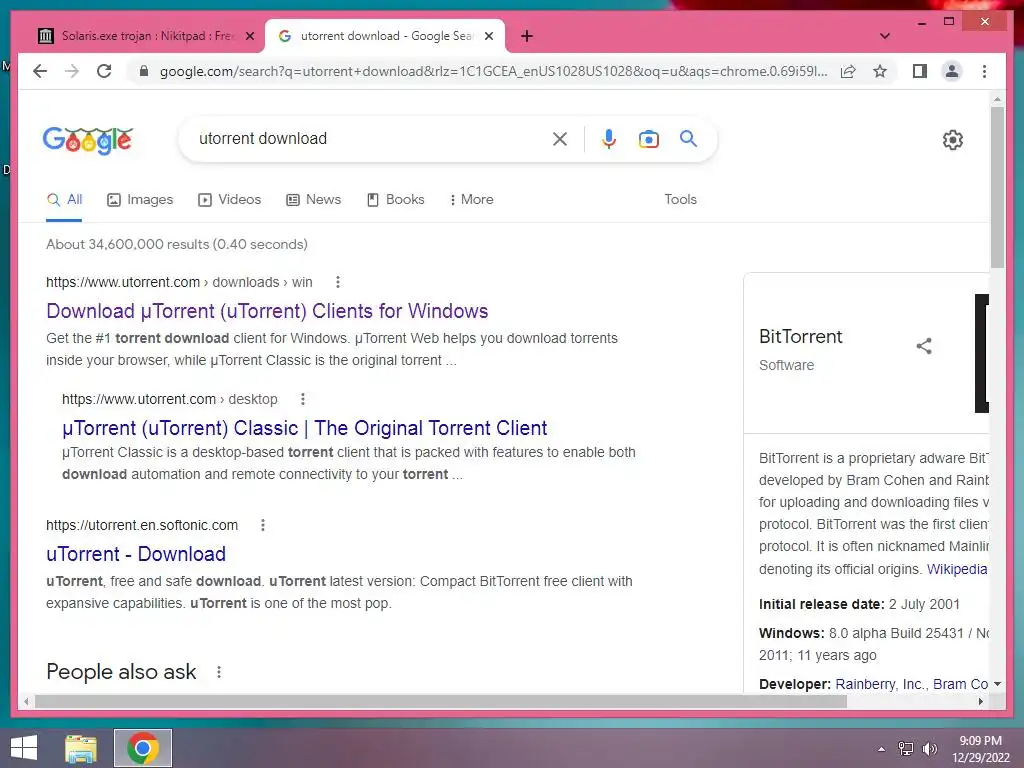Open search Tools options

pos(680,200)
